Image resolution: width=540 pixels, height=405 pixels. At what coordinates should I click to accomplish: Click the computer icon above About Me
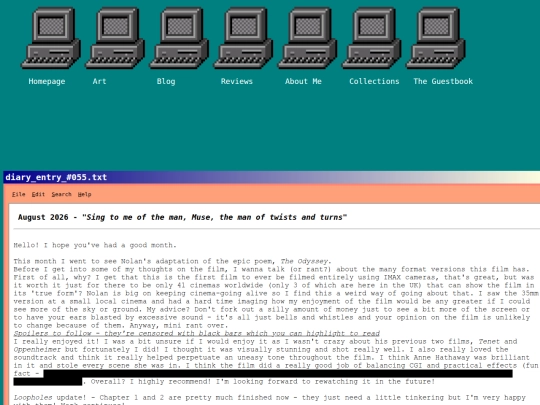[308, 38]
